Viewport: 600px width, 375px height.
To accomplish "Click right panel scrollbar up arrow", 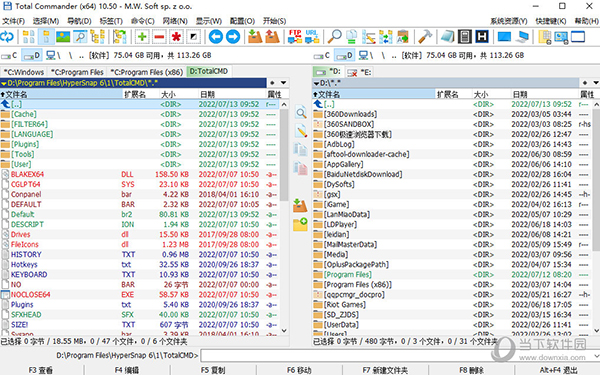I will (597, 104).
